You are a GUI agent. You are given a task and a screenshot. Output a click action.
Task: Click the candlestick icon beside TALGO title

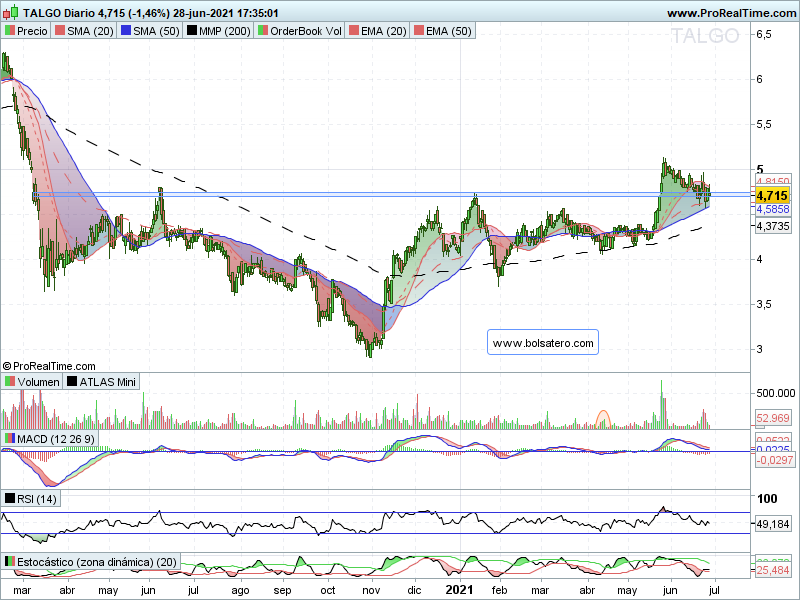(x=11, y=12)
